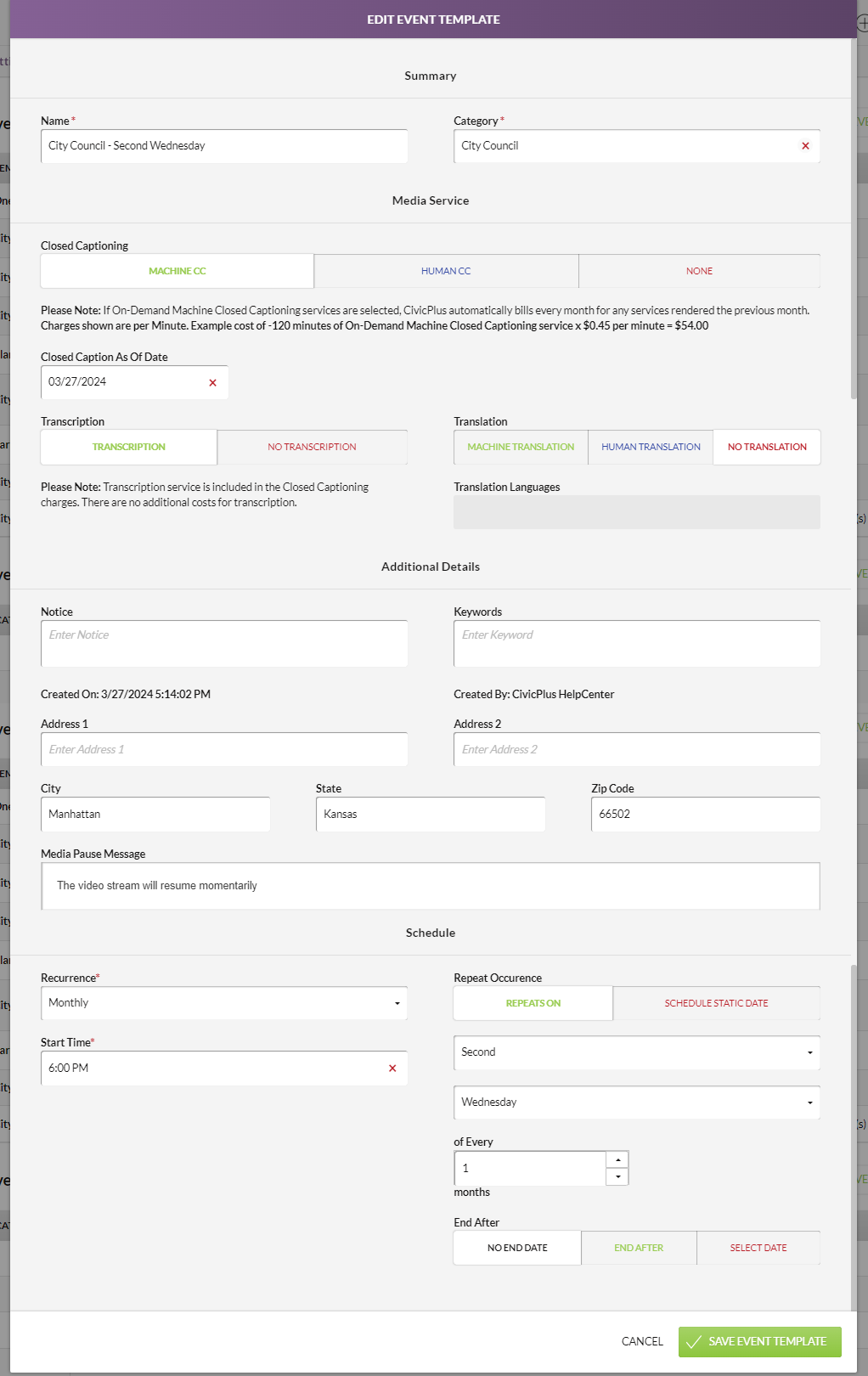This screenshot has height=1376, width=868.
Task: Clear the Closed Caption As Of Date
Action: (212, 383)
